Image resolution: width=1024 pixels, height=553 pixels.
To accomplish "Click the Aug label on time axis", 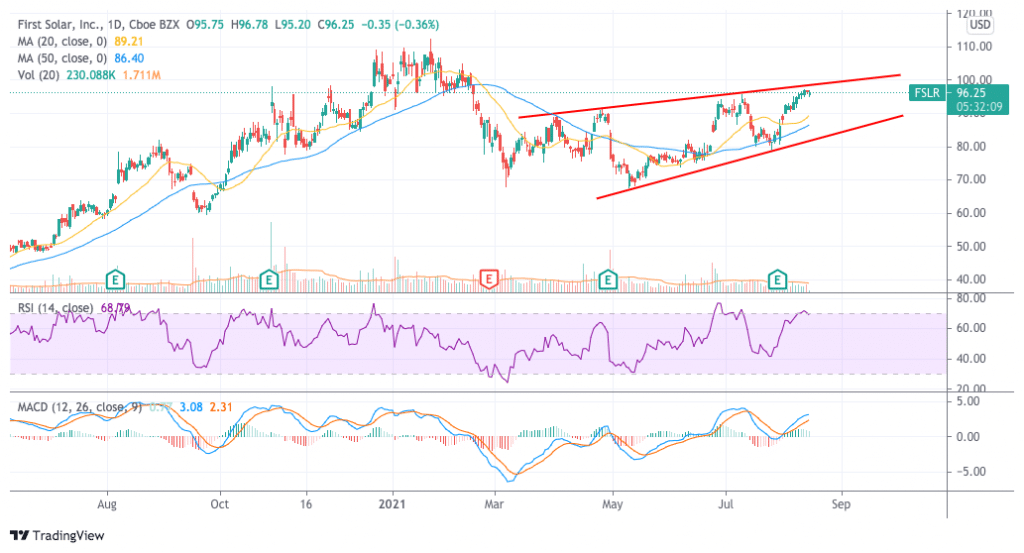I will 107,504.
